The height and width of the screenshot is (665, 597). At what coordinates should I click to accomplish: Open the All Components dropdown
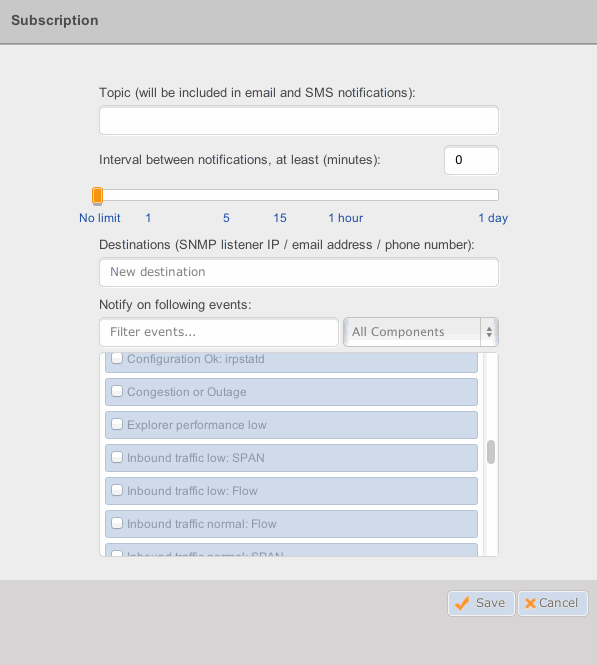pos(421,332)
